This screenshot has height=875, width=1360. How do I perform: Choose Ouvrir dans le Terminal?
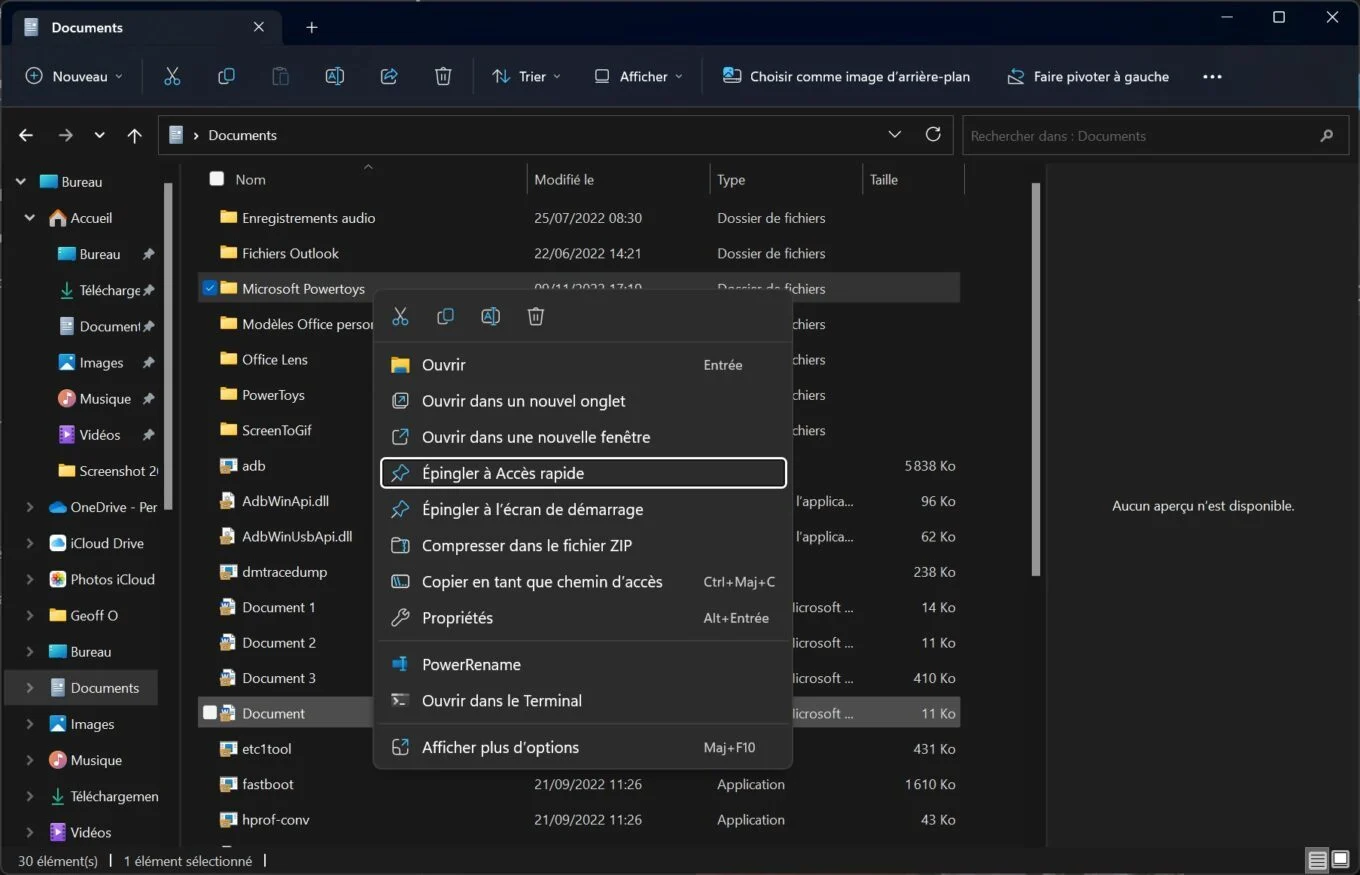tap(583, 701)
